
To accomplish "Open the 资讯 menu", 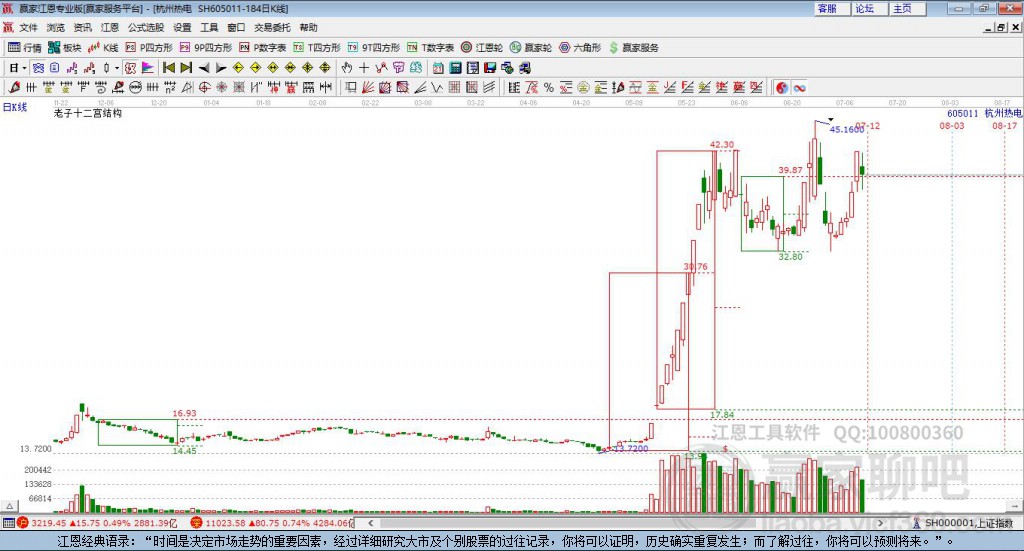I will (x=82, y=27).
